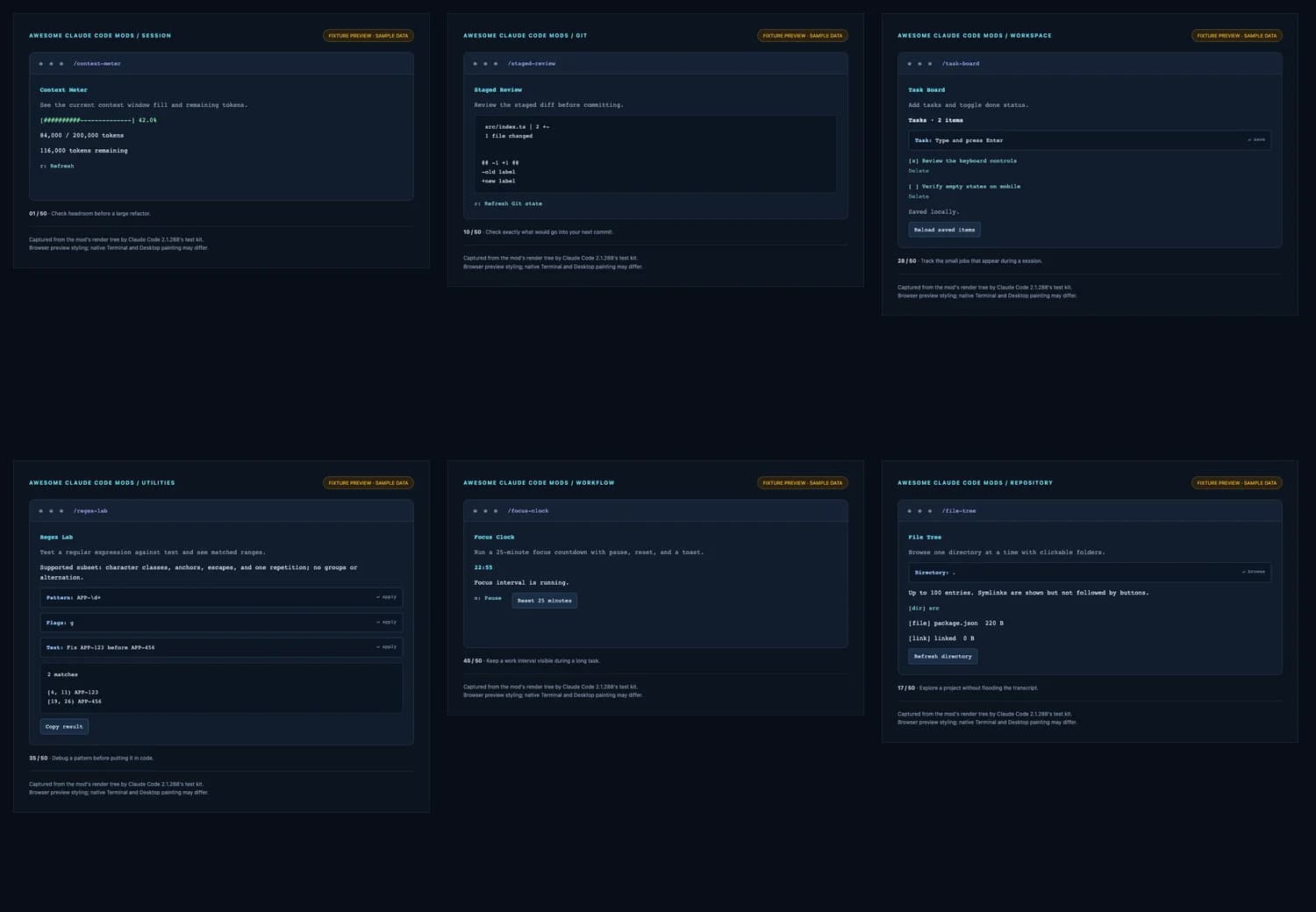Select the '[link] linked' entry
The height and width of the screenshot is (912, 1316).
(941, 638)
